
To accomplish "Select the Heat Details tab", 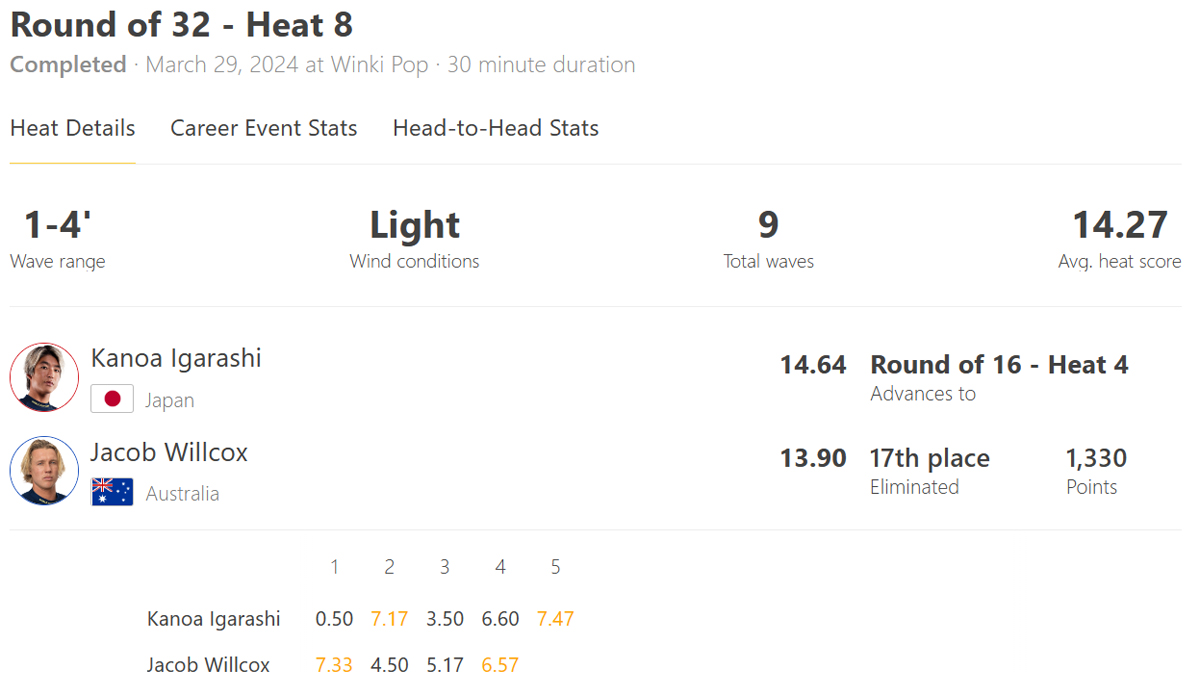I will click(x=73, y=128).
